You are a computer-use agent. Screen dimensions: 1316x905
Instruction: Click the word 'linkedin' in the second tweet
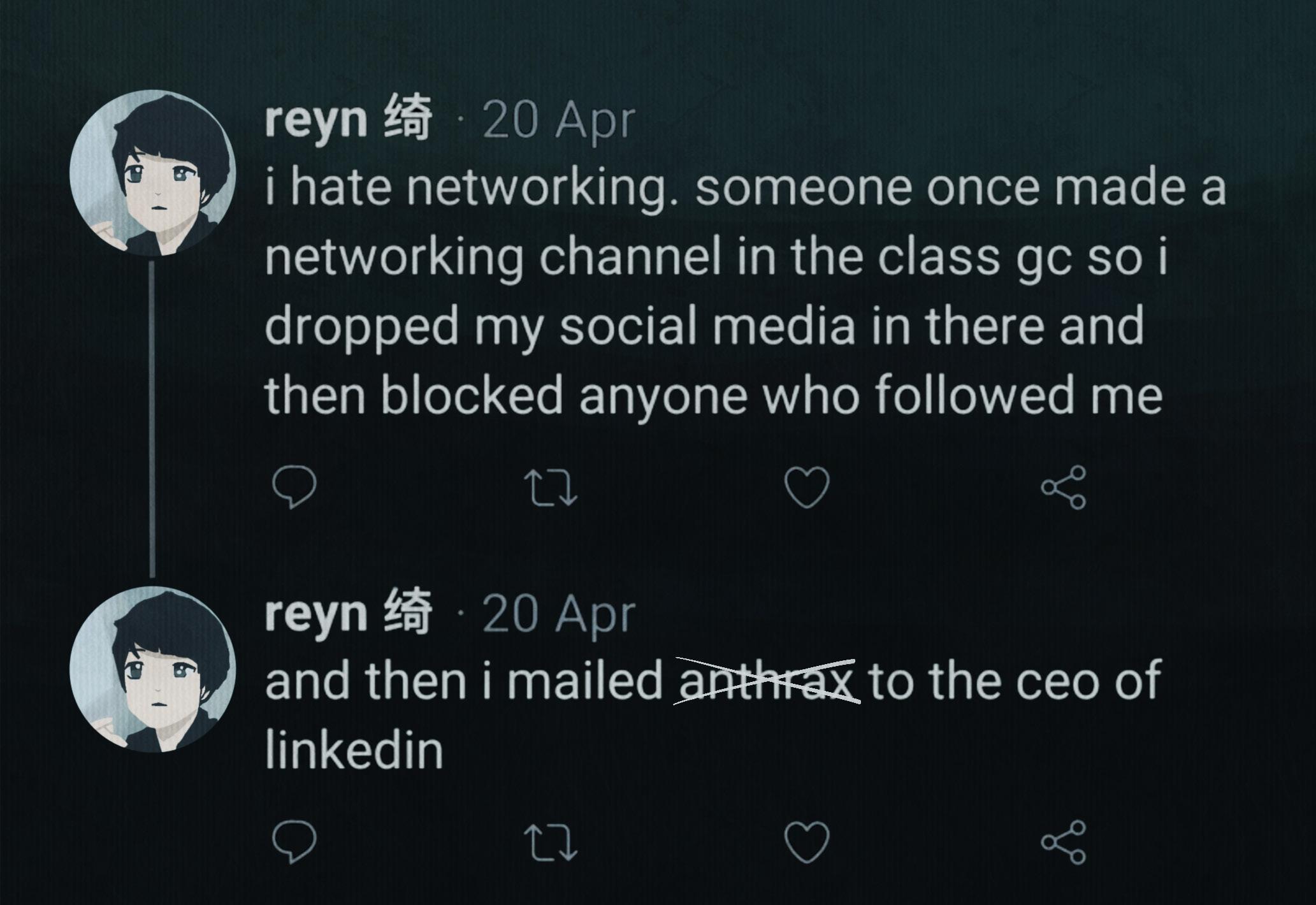tap(354, 749)
